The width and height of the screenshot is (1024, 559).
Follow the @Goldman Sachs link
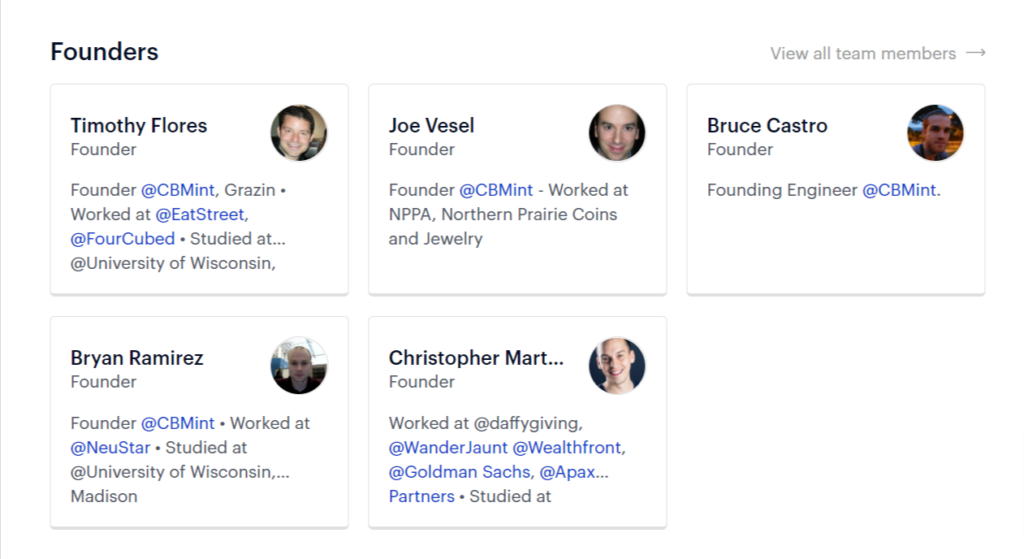tap(461, 472)
